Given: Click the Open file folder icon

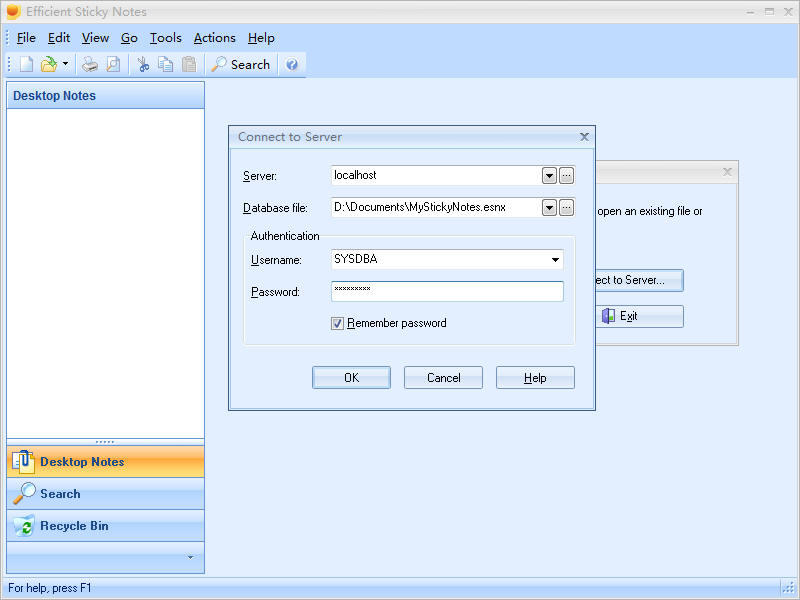Looking at the screenshot, I should pyautogui.click(x=49, y=65).
